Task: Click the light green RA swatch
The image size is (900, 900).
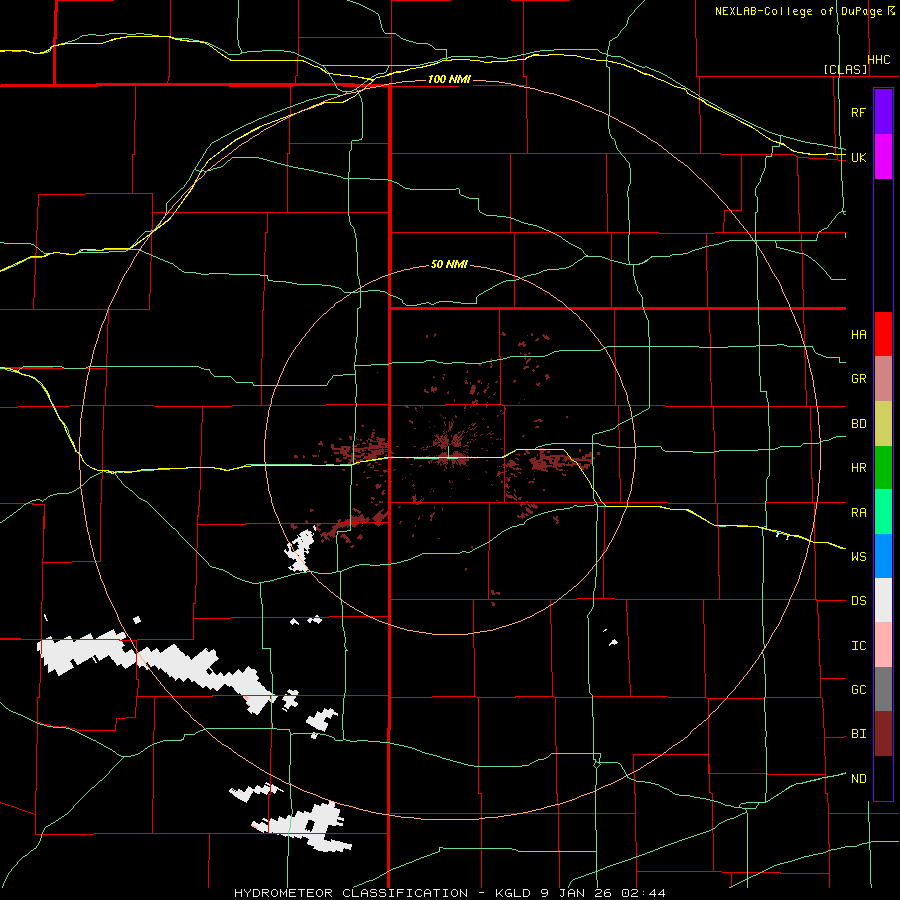Action: [x=883, y=511]
